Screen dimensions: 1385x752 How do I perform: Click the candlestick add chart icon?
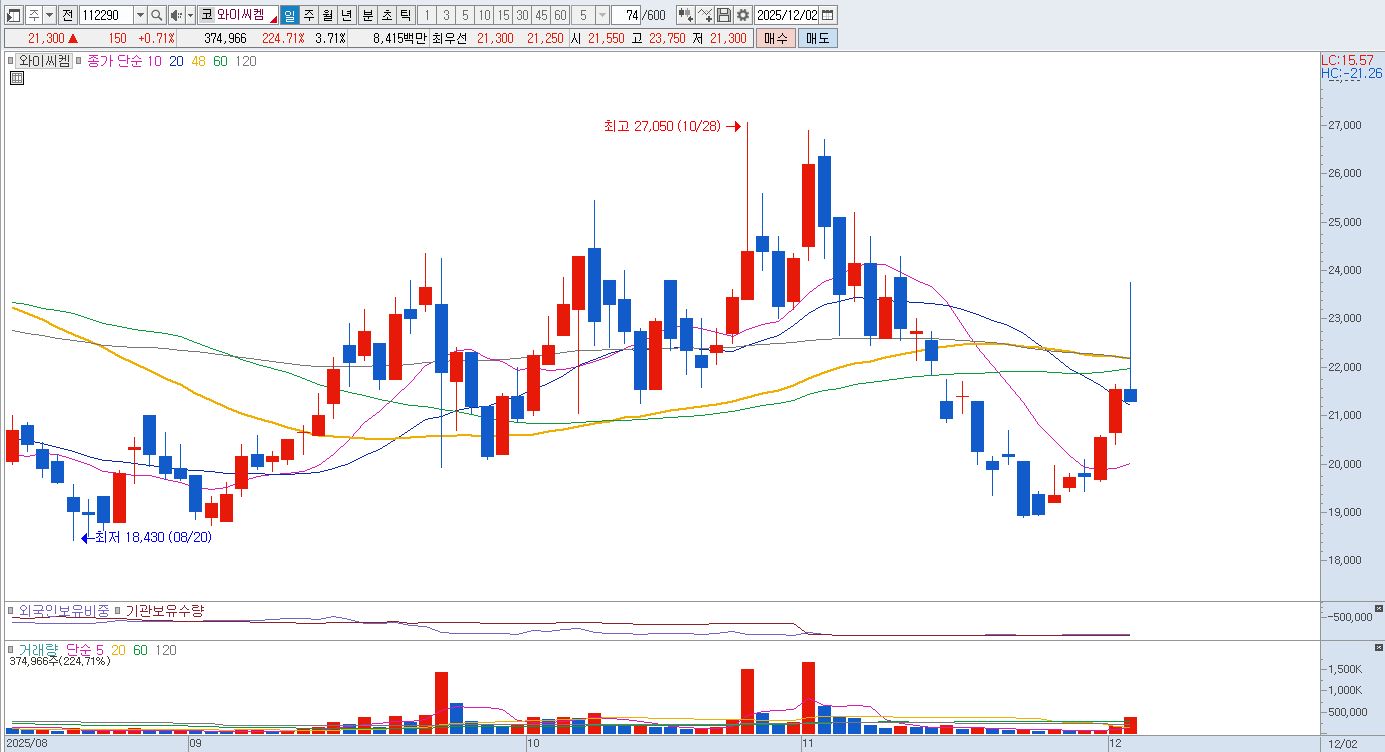pyautogui.click(x=685, y=15)
